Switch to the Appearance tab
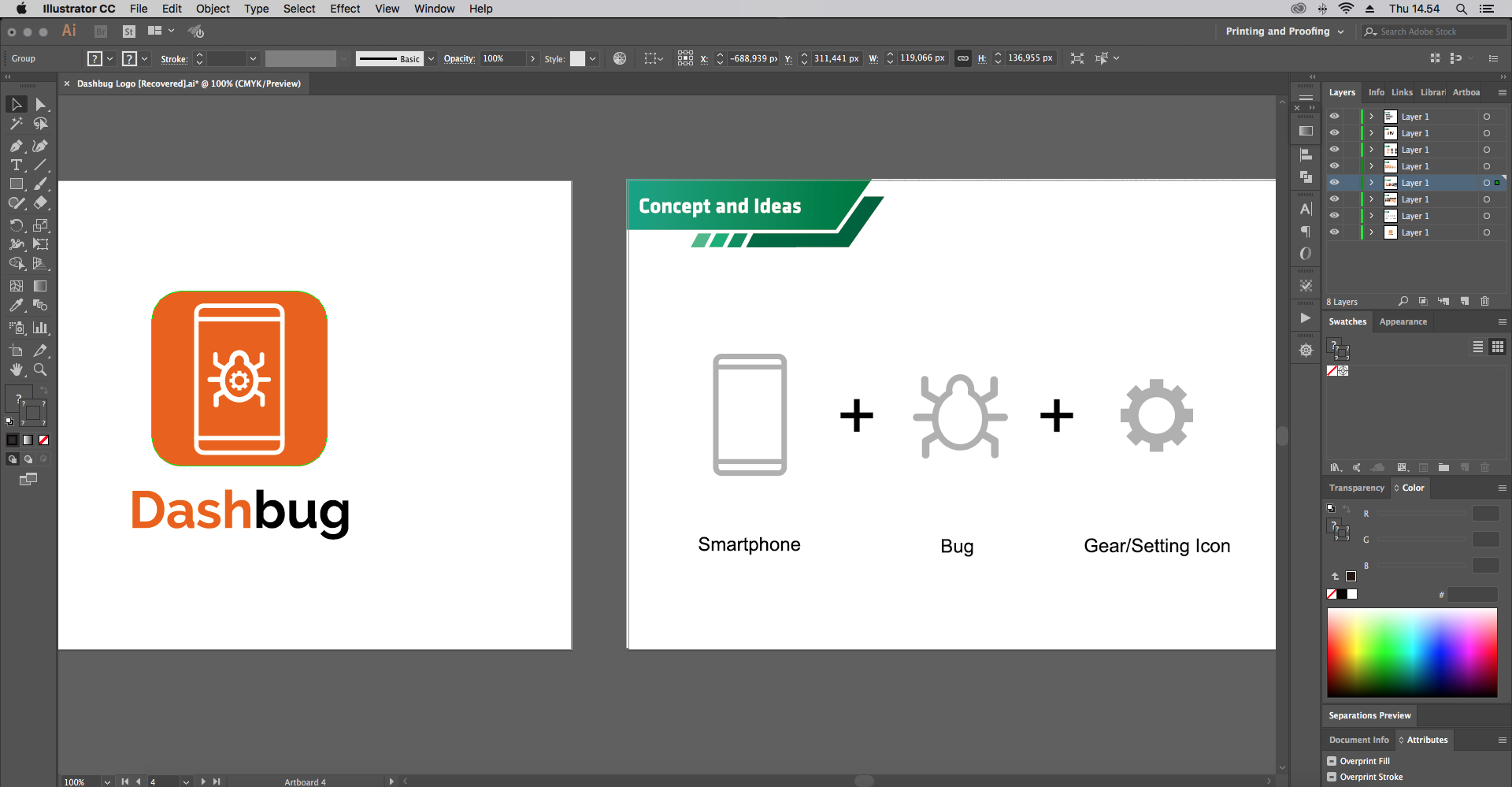The height and width of the screenshot is (787, 1512). [1403, 321]
